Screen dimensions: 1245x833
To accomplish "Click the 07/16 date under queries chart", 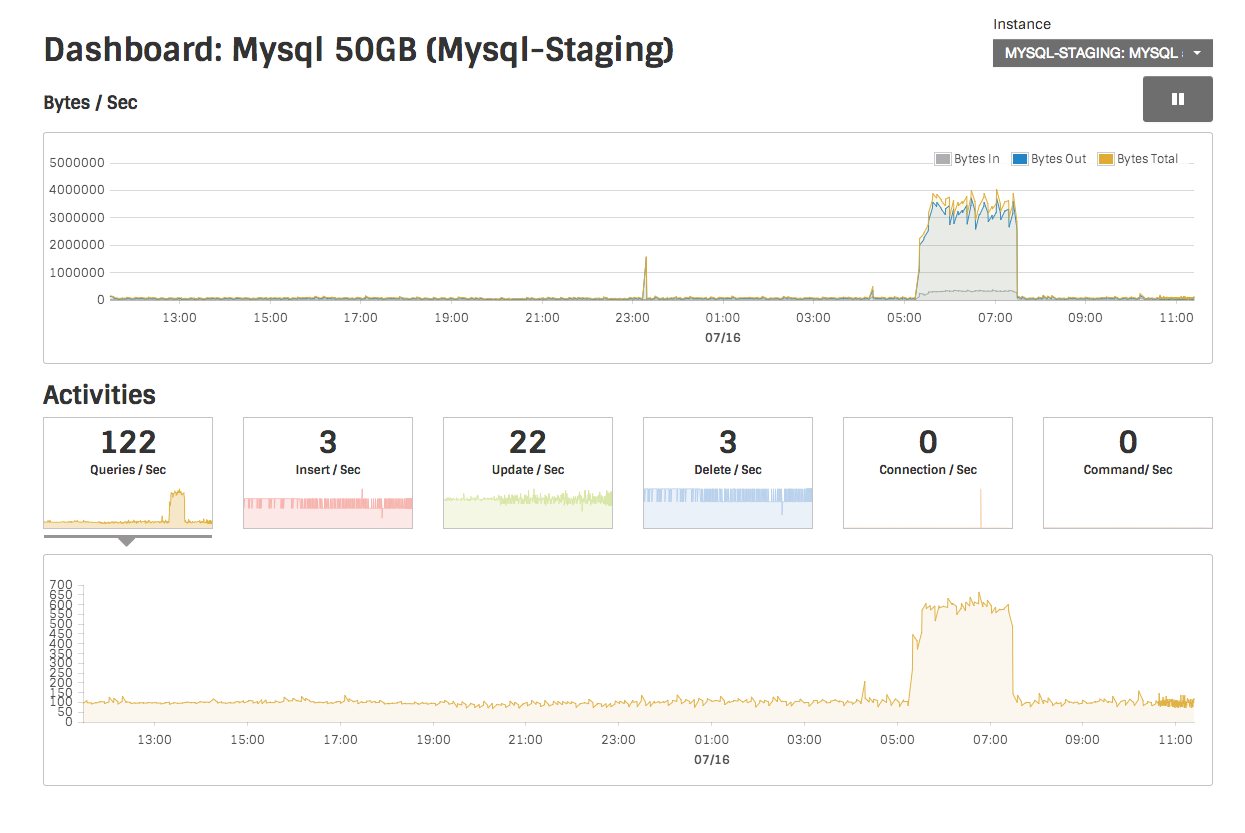I will click(710, 760).
